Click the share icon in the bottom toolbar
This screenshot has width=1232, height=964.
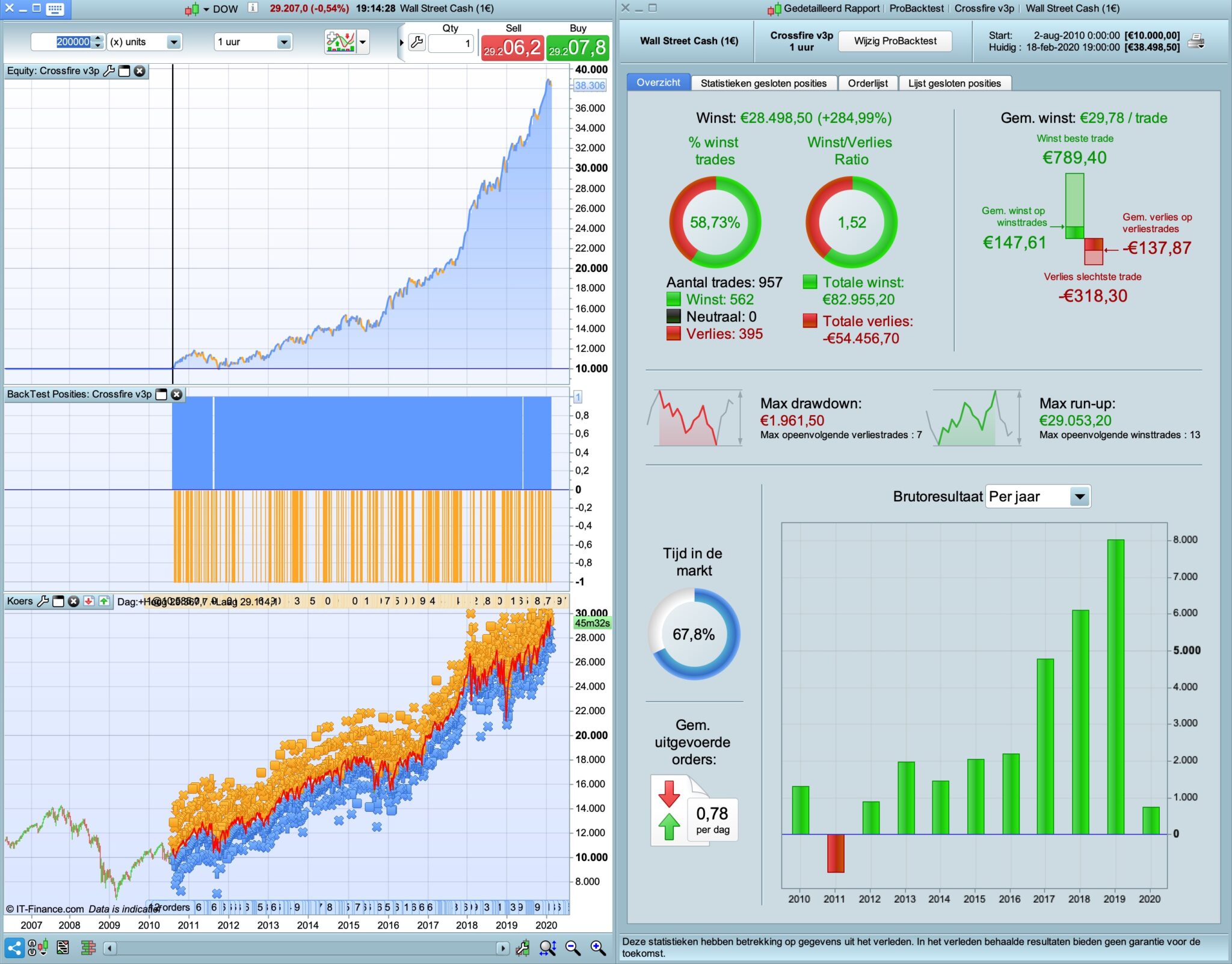pos(14,948)
